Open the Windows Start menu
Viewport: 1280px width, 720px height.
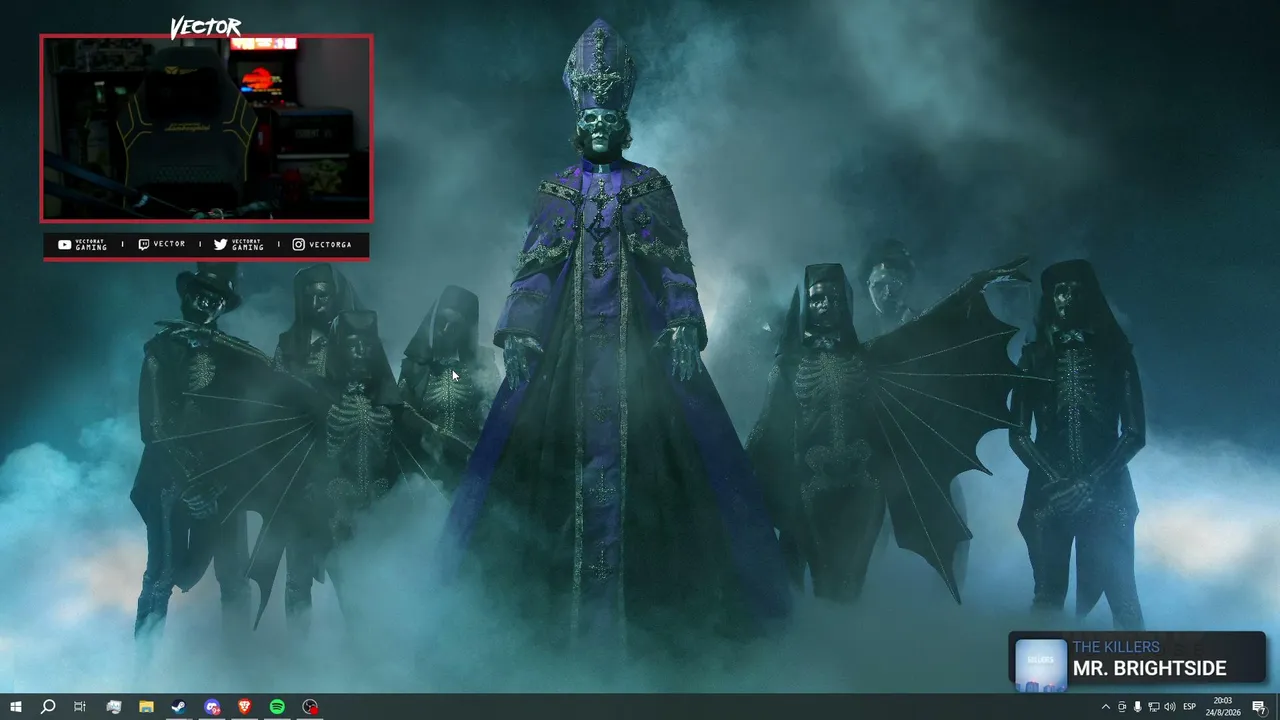pos(16,707)
